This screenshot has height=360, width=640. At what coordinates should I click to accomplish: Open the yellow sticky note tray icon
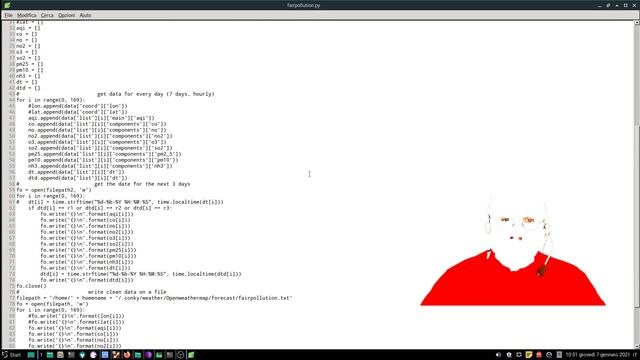point(529,355)
